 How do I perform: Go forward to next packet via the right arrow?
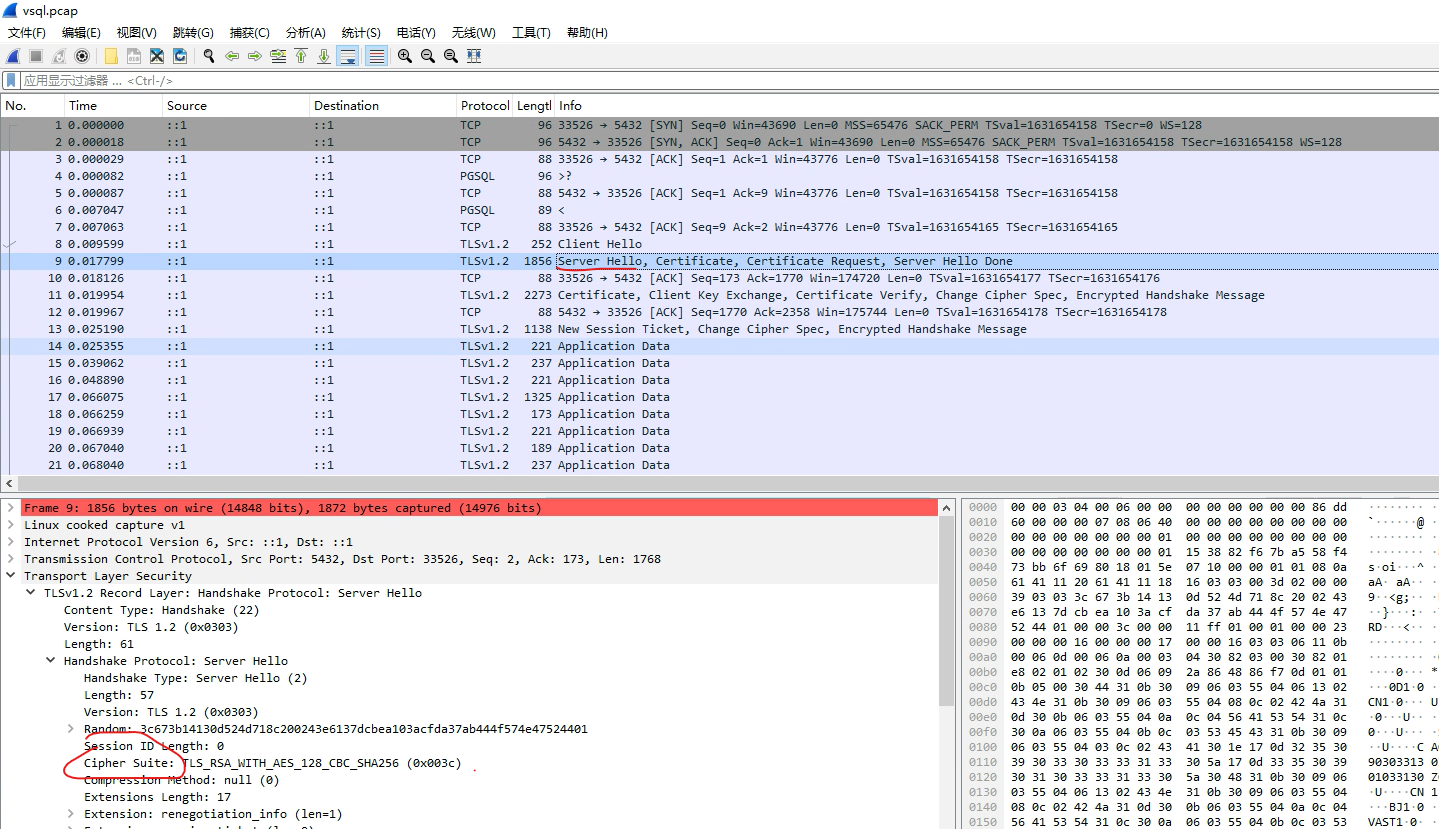click(x=255, y=56)
